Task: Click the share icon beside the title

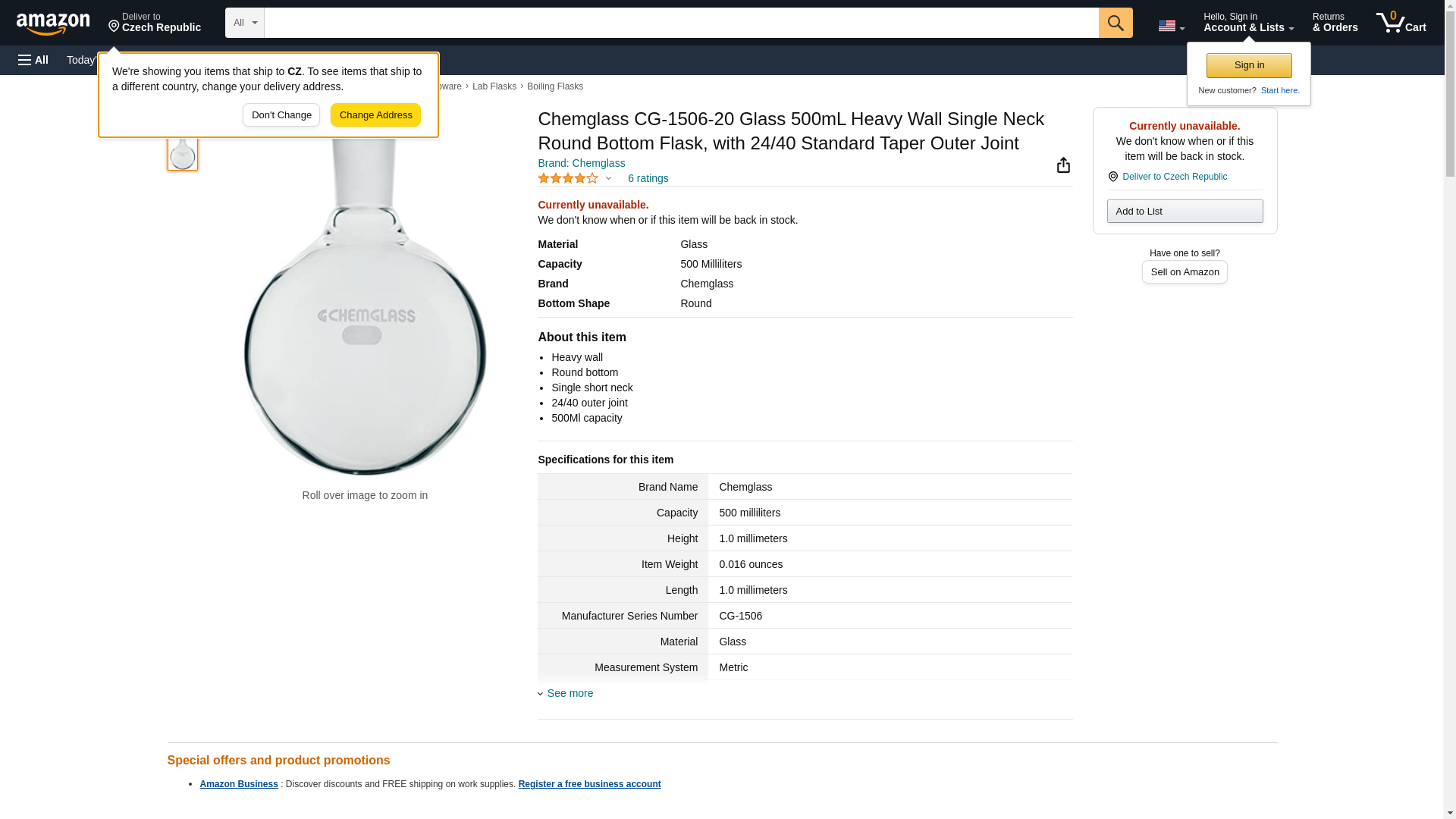Action: (x=1063, y=165)
